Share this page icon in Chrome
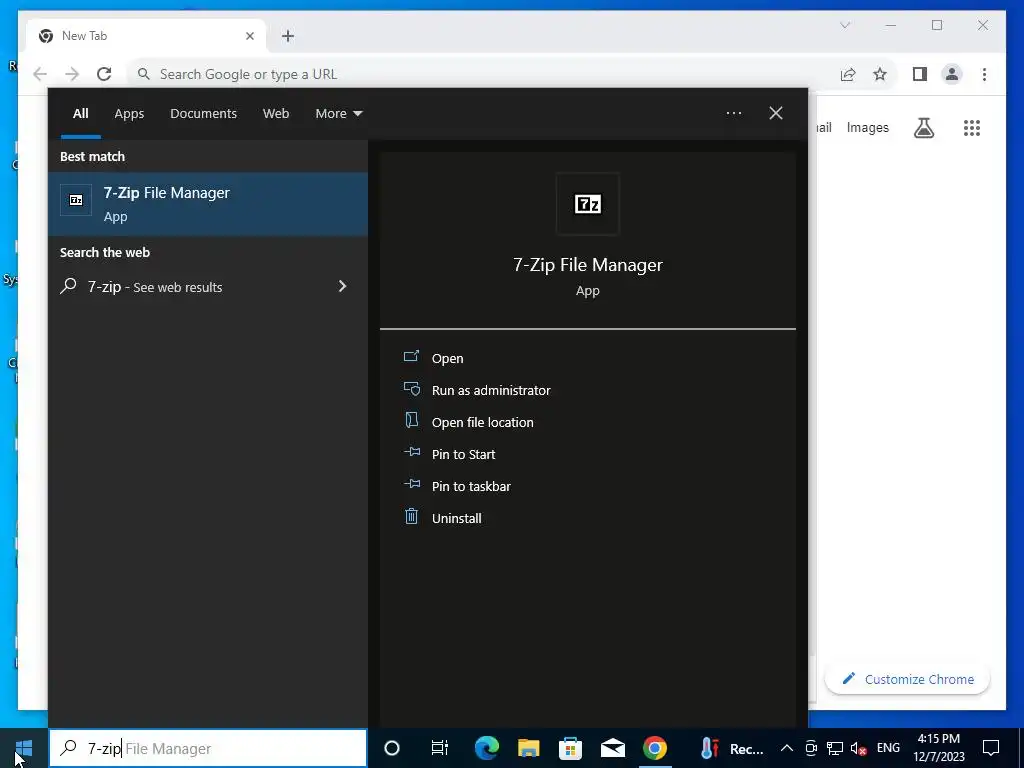Screen dimensions: 1024x768 (848, 74)
